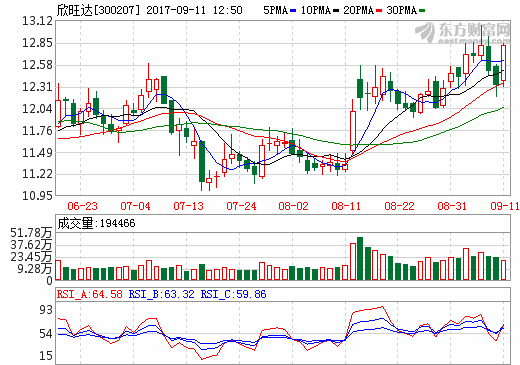This screenshot has height=365, width=520.
Task: Click the 12.58 price axis label
Action: 37,65
